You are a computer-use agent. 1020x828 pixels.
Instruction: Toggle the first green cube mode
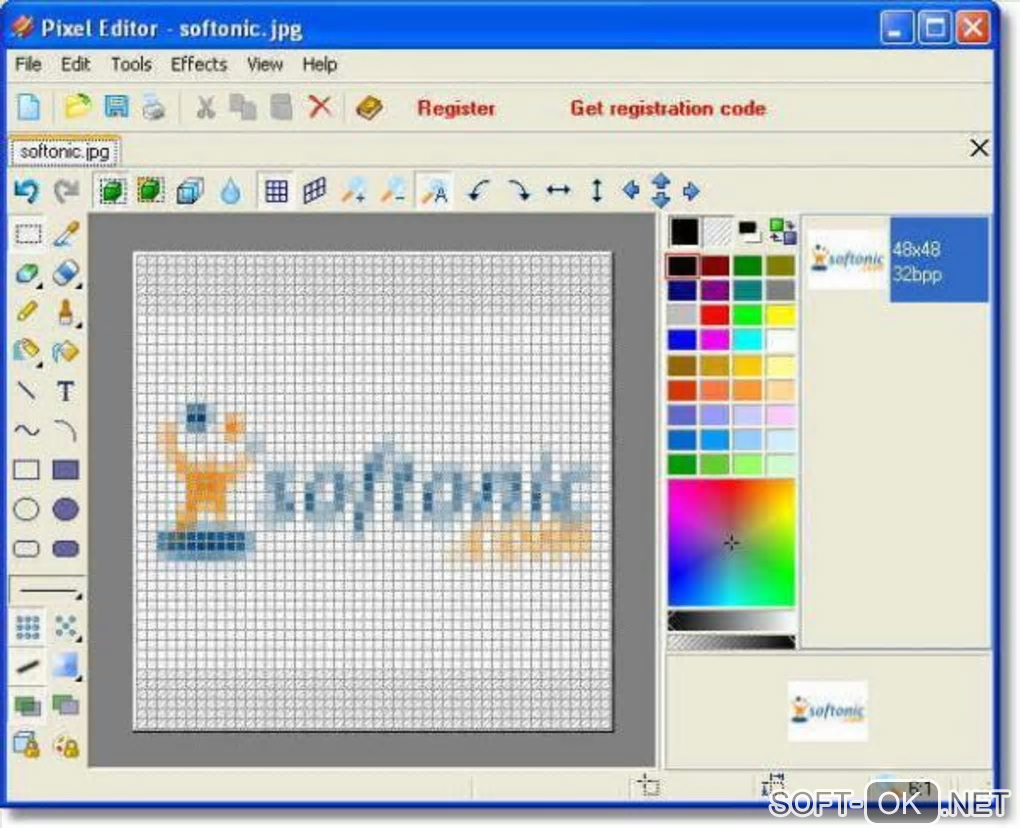tap(113, 191)
